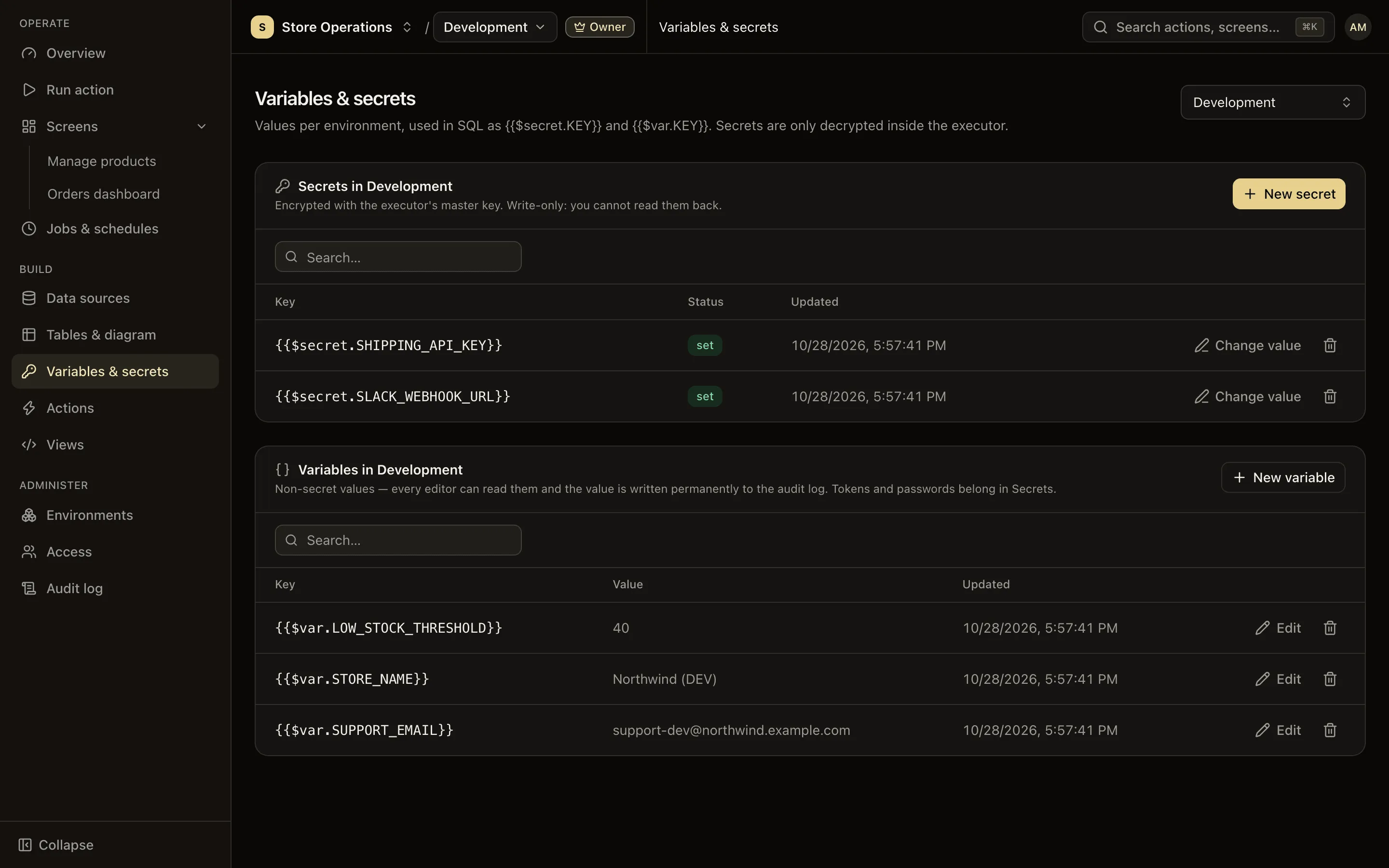Open the Development dropdown in top breadcrumb

click(x=495, y=27)
